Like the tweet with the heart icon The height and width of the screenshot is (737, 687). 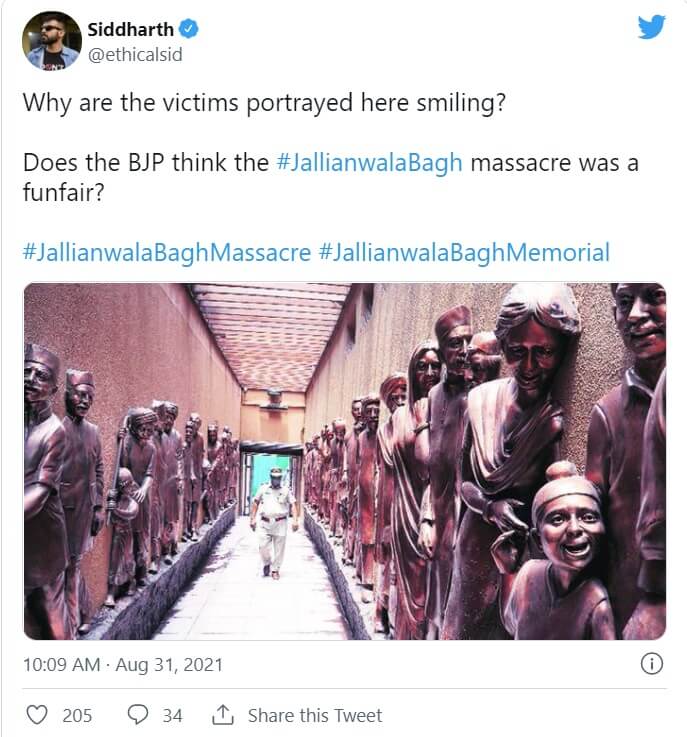(37, 715)
